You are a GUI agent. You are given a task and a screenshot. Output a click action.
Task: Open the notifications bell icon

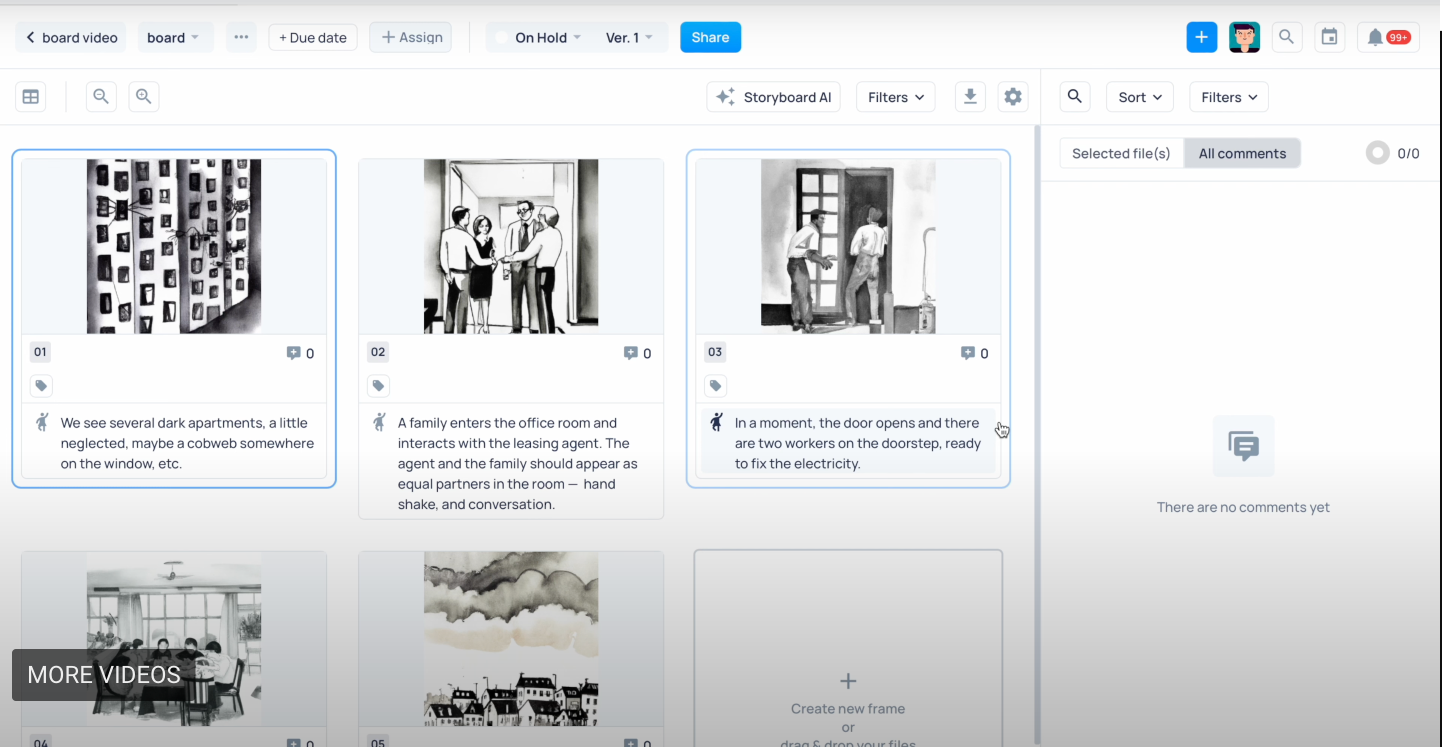[1387, 38]
